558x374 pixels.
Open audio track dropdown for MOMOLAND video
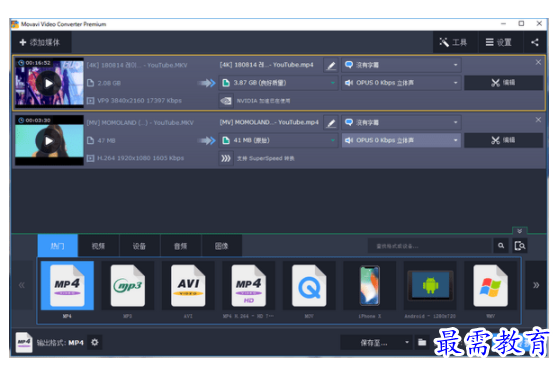coord(401,140)
